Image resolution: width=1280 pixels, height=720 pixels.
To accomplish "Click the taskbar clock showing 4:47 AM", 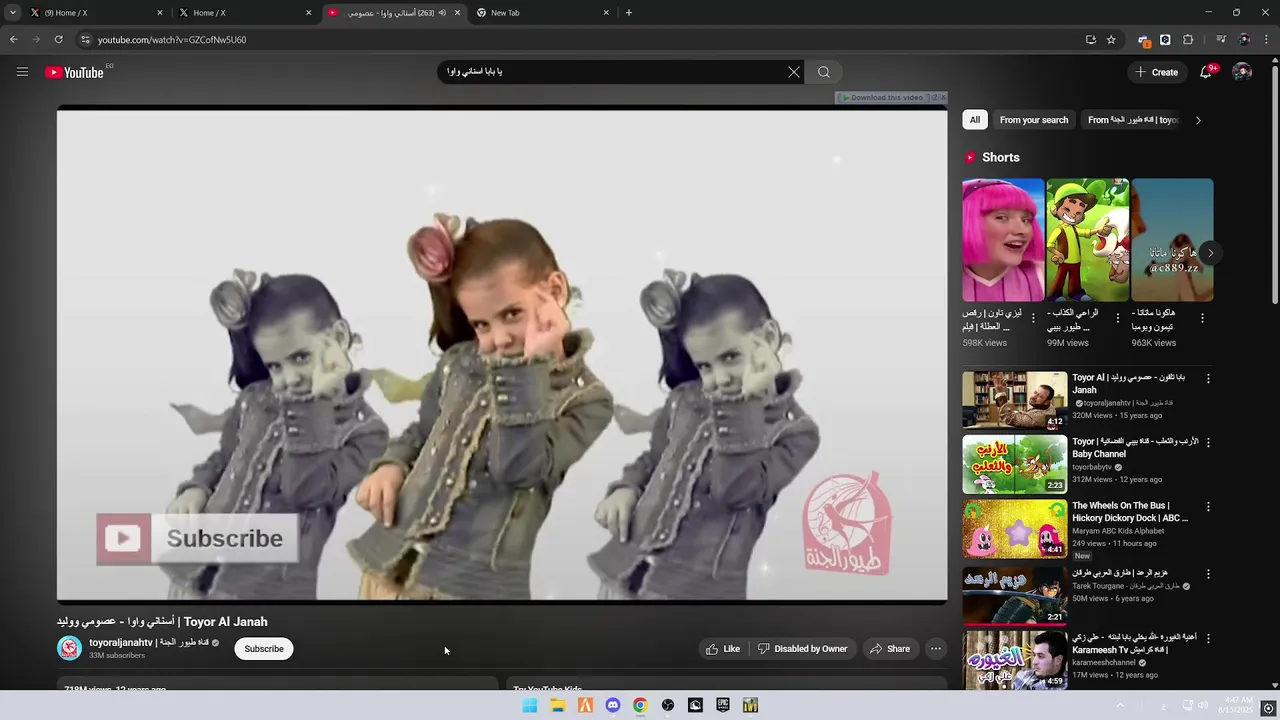I will [1236, 705].
